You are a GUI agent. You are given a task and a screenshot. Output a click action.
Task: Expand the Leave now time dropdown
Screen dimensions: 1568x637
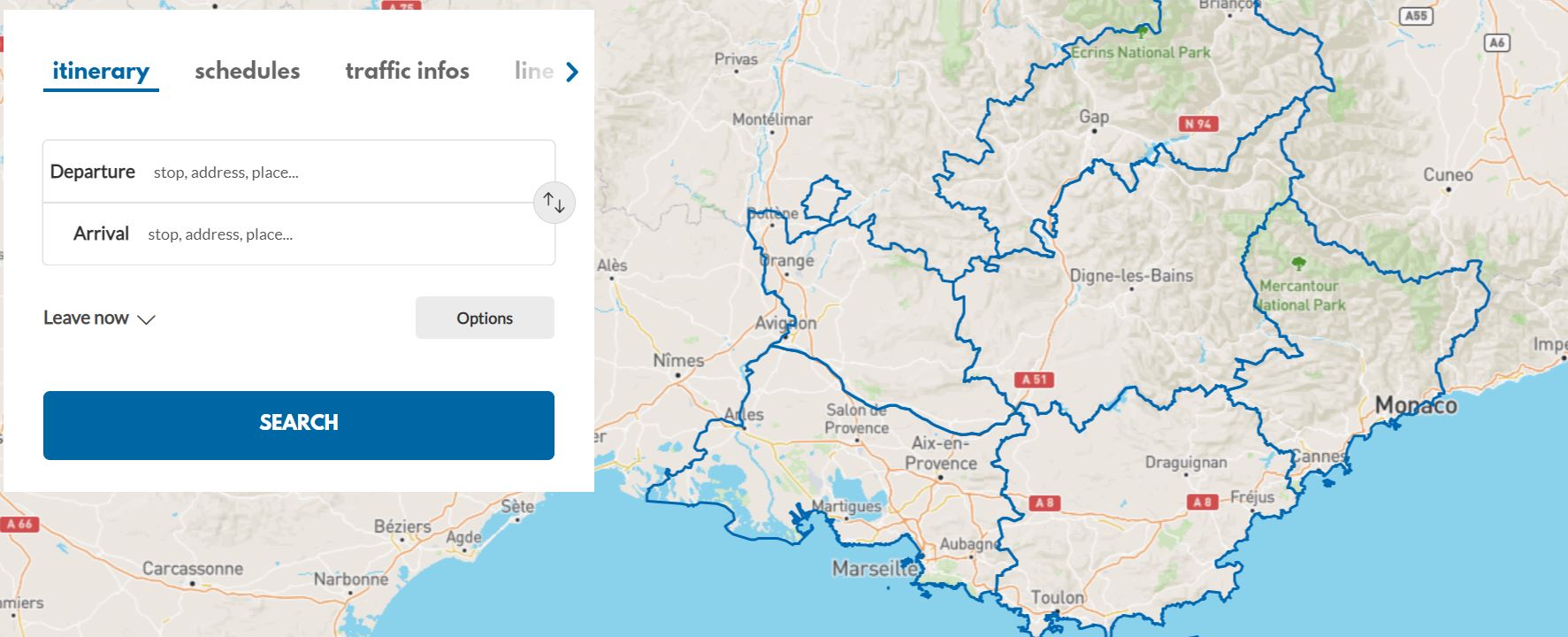coord(99,318)
